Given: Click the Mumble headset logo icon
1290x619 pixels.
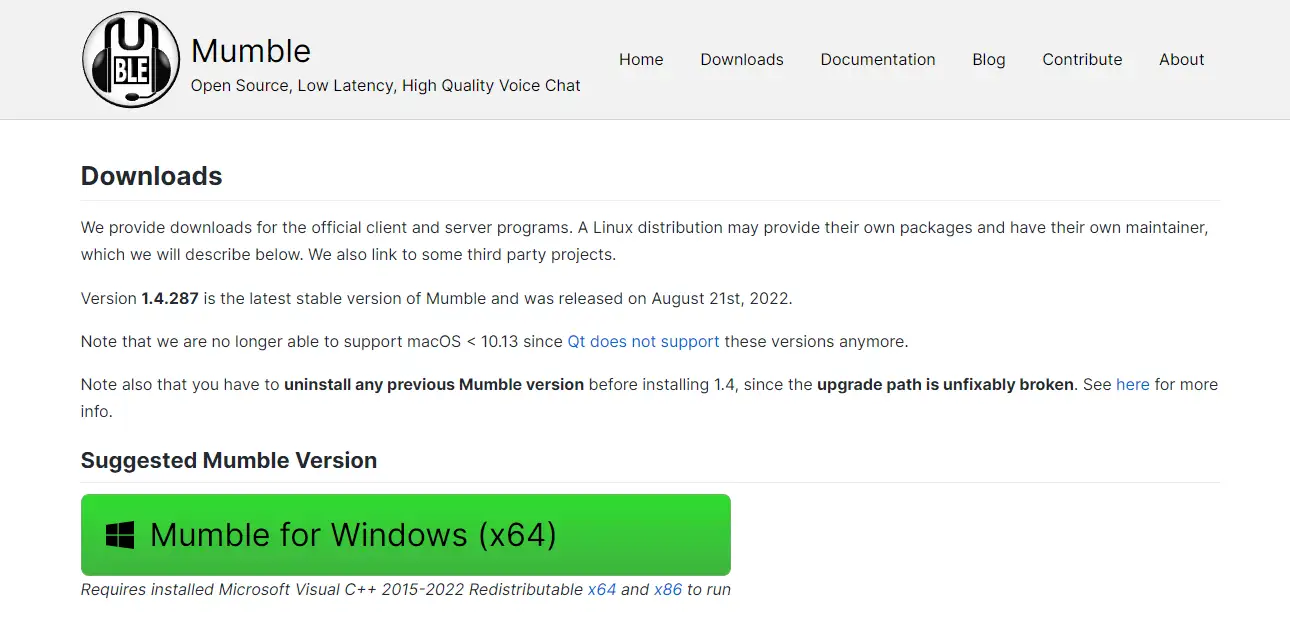Looking at the screenshot, I should 131,60.
